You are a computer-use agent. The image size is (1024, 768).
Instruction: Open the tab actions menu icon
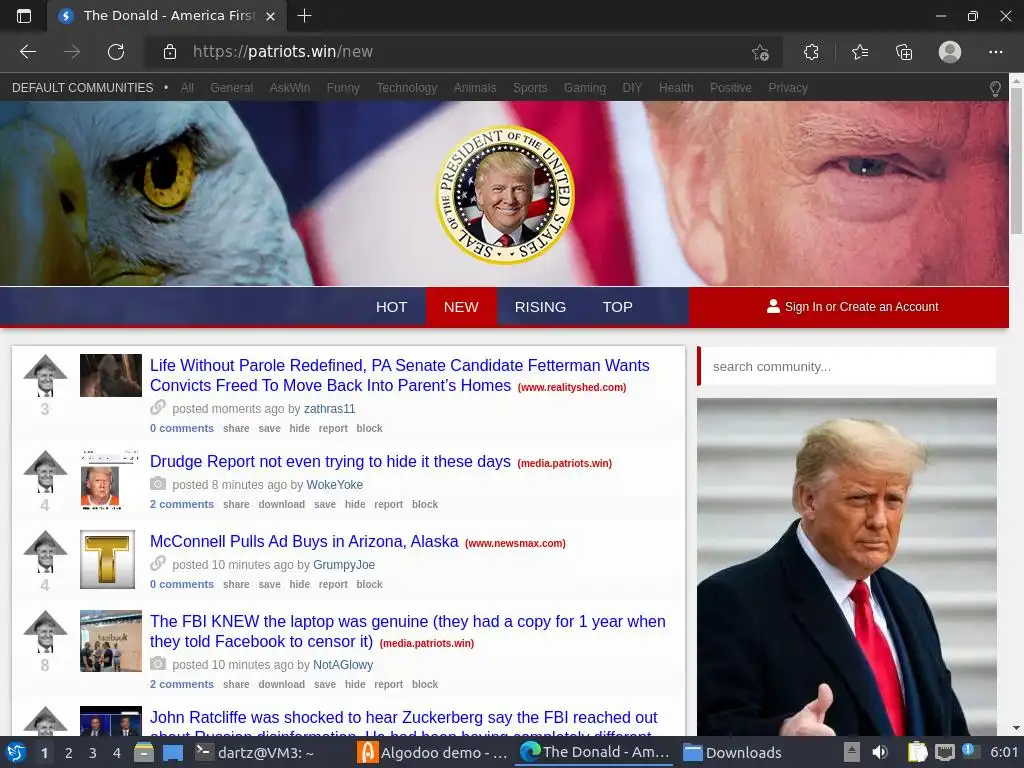tap(24, 16)
